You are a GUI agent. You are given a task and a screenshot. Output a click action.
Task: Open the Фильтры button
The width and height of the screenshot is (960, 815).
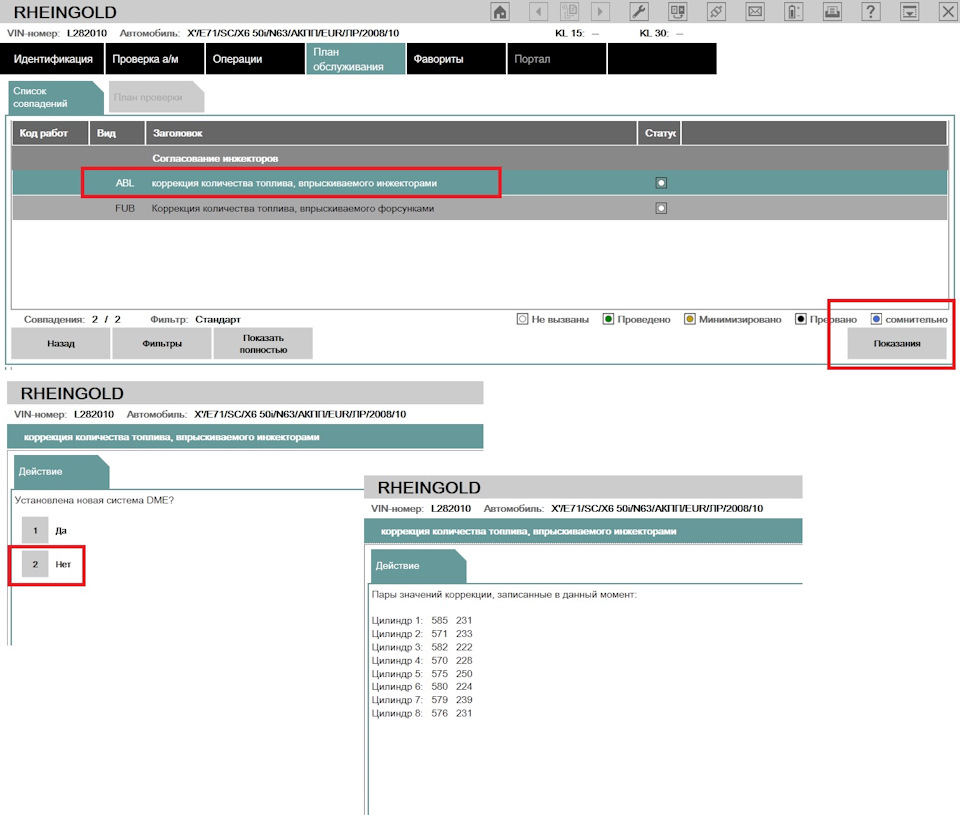pos(162,344)
